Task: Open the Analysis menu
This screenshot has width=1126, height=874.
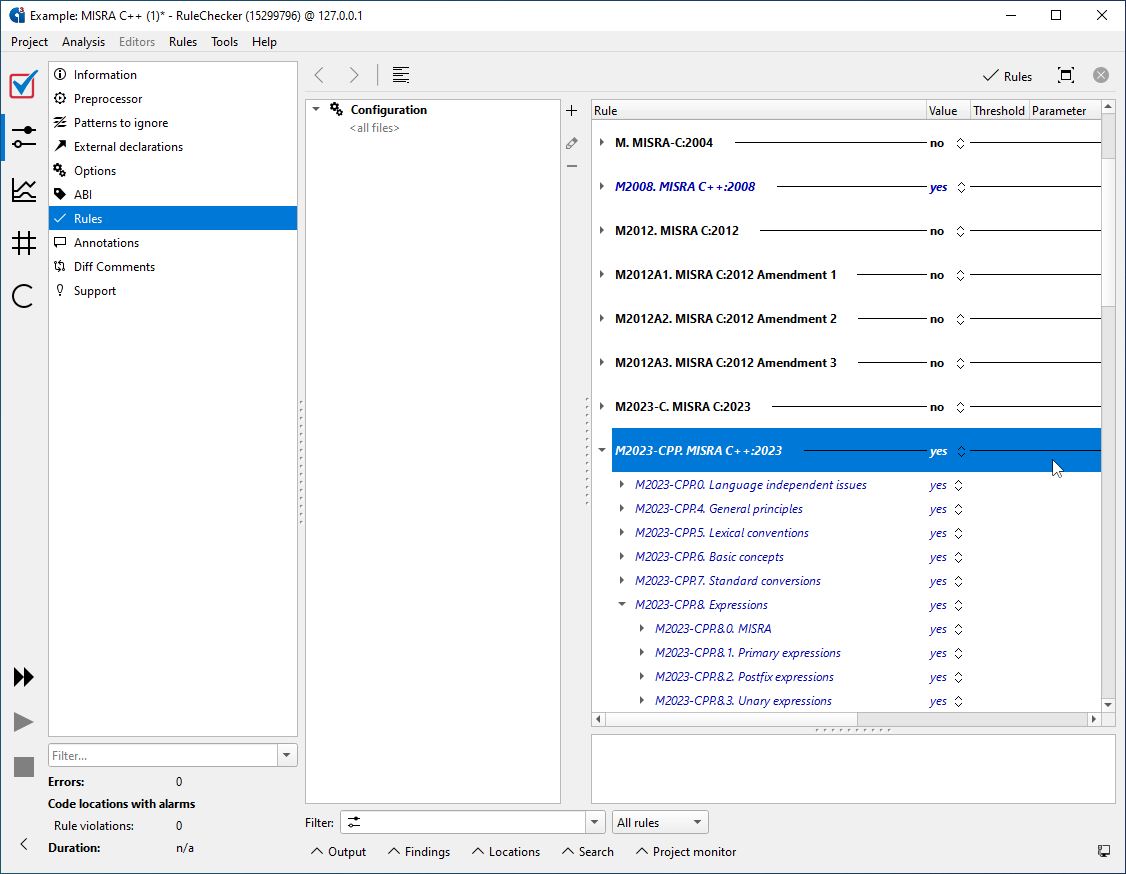Action: 83,42
